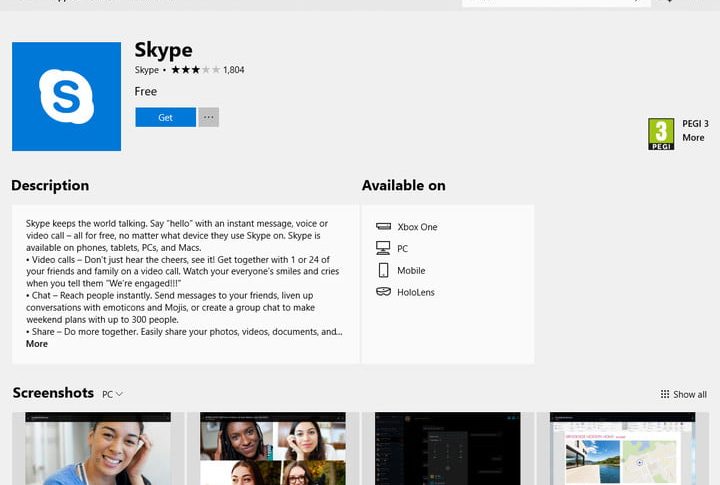Open the group video call screenshot
The image size is (720, 485).
[273, 448]
